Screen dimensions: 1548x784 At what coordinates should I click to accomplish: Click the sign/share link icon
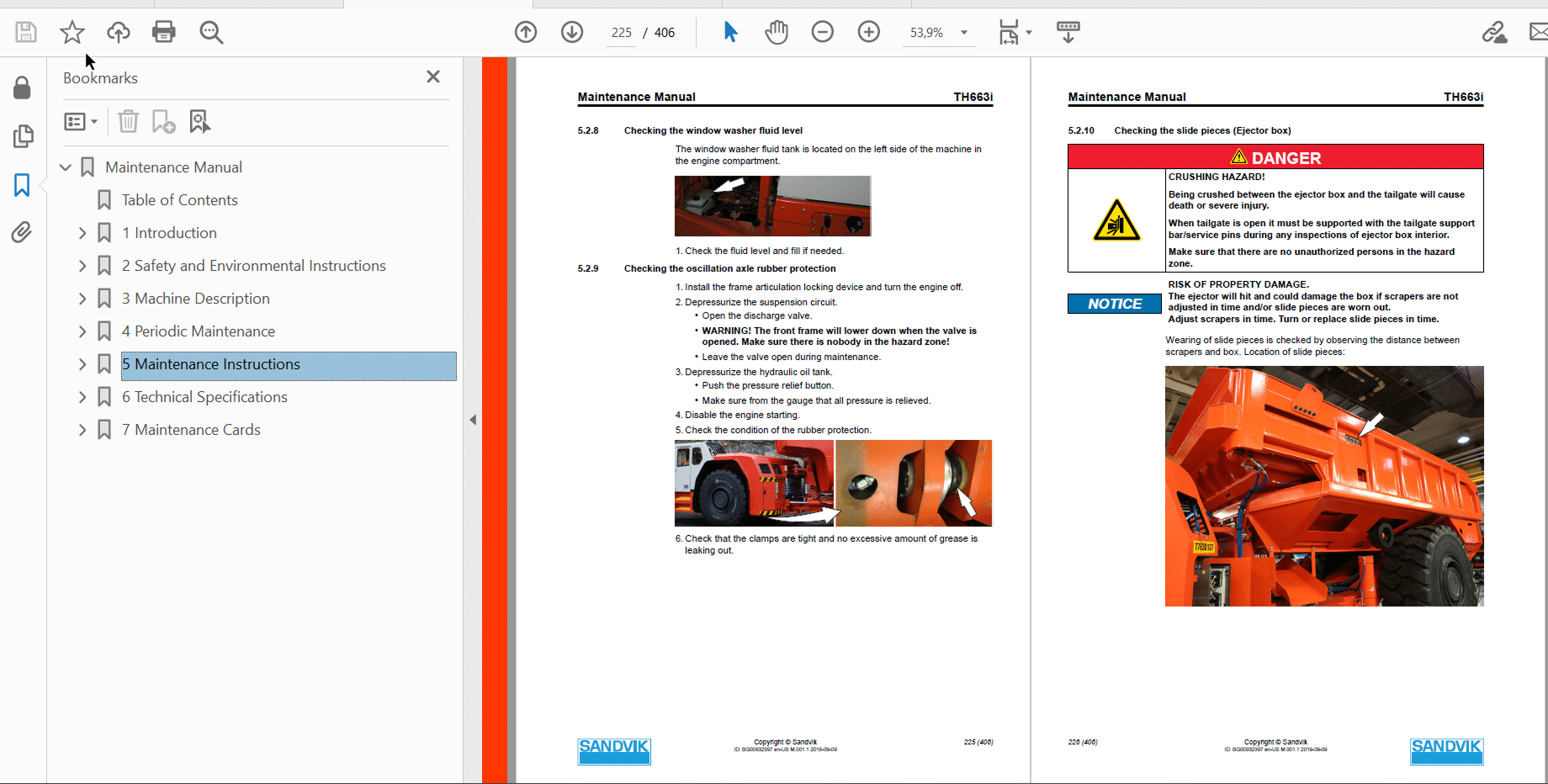click(1494, 33)
